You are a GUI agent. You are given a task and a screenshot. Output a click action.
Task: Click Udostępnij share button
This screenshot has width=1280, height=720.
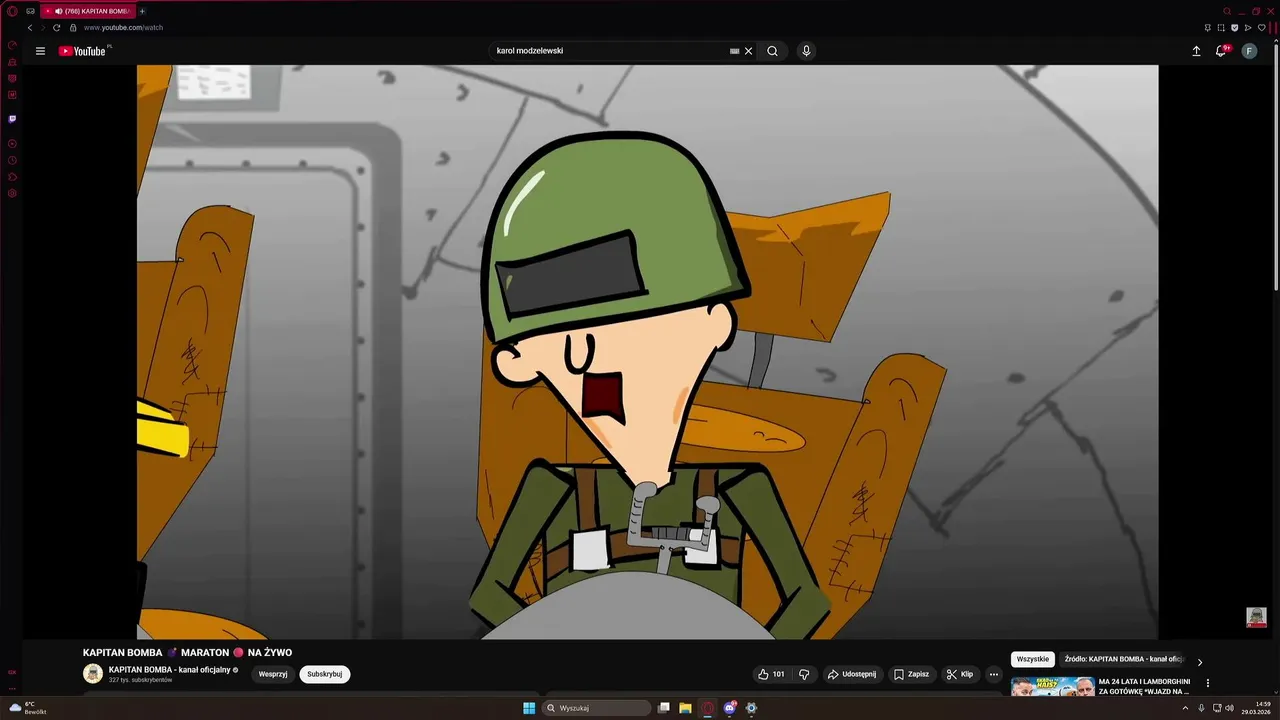pos(852,674)
